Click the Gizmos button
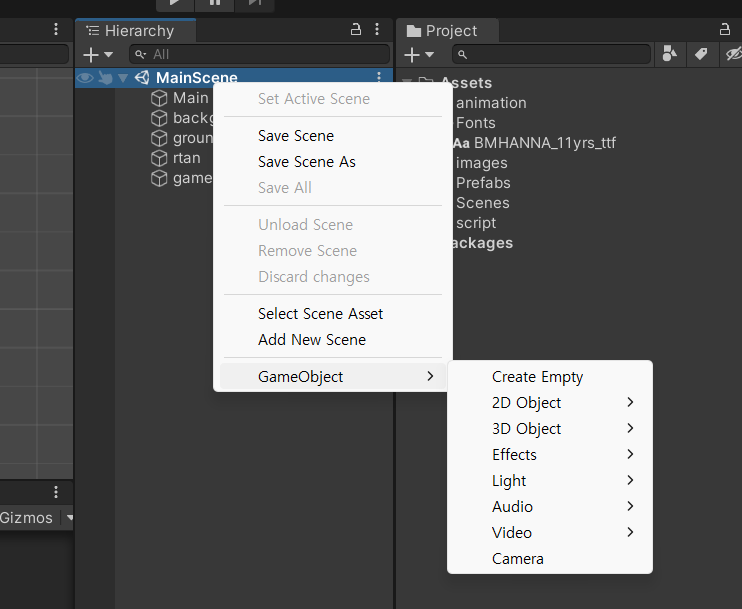Image resolution: width=742 pixels, height=609 pixels. pyautogui.click(x=26, y=518)
